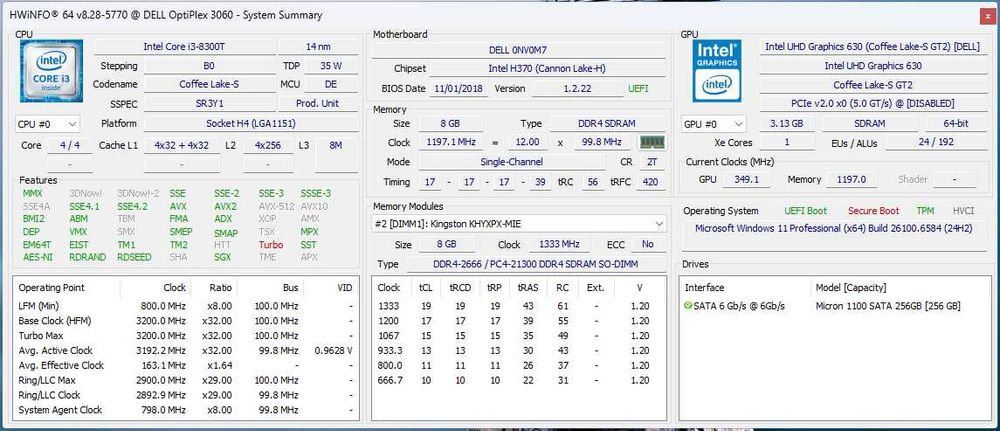Image resolution: width=1000 pixels, height=431 pixels.
Task: Click the 12.00 memory multiplier field
Action: [x=527, y=142]
